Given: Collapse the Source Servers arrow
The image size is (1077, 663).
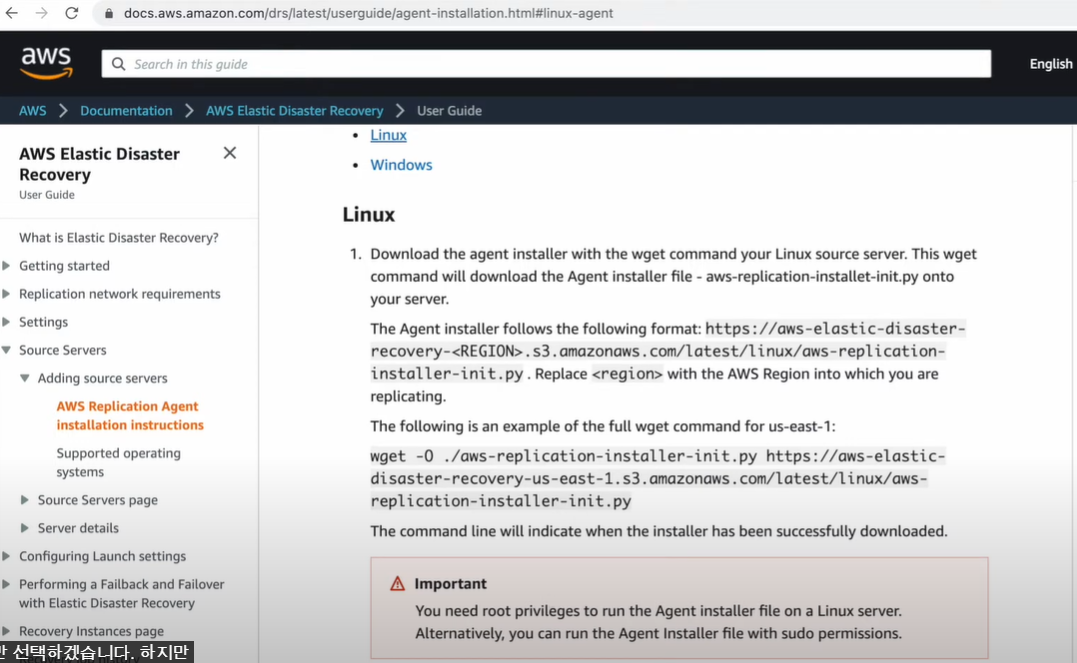Looking at the screenshot, I should 6,350.
